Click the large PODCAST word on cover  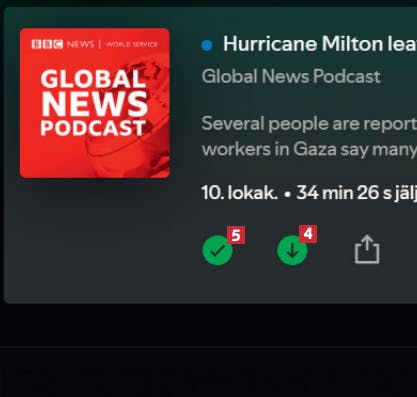pos(93,128)
